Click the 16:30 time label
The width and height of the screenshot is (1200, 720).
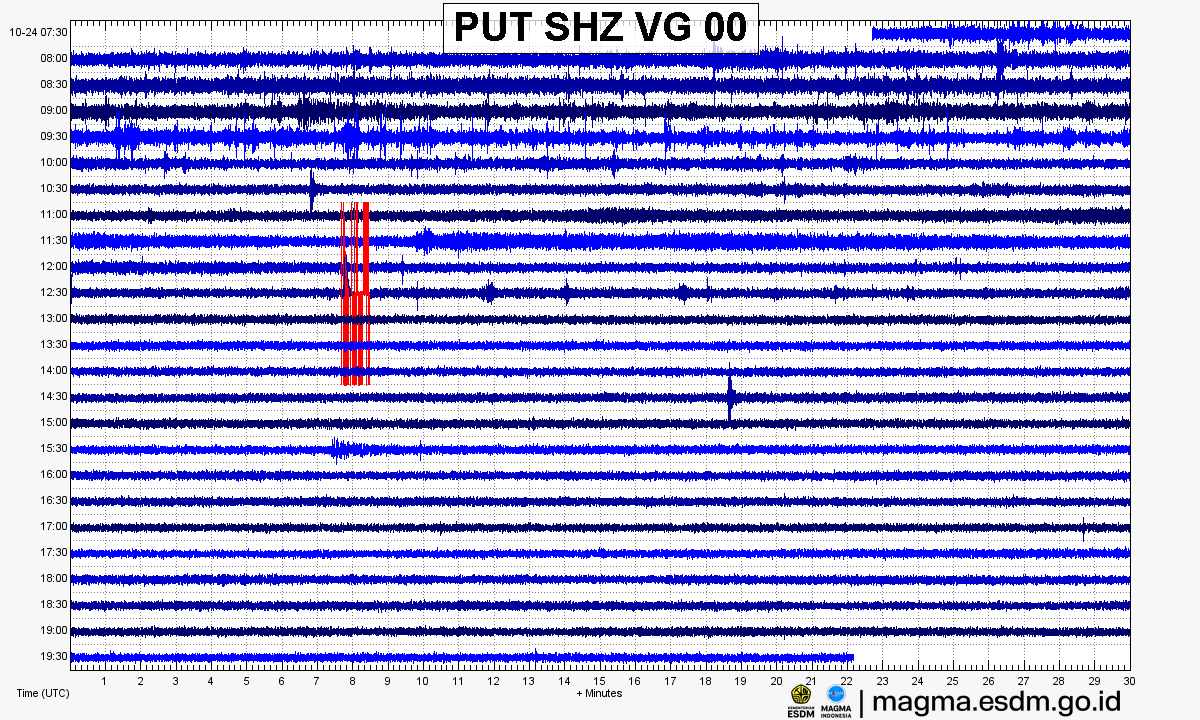click(54, 500)
